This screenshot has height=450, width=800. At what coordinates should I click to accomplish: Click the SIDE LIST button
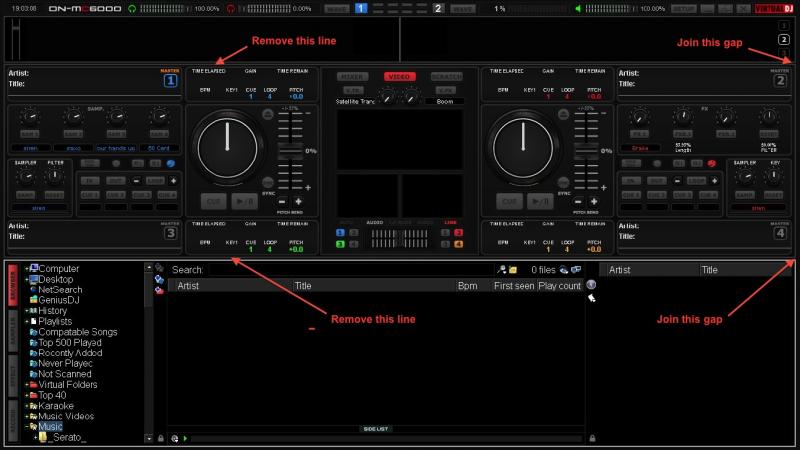pyautogui.click(x=376, y=429)
